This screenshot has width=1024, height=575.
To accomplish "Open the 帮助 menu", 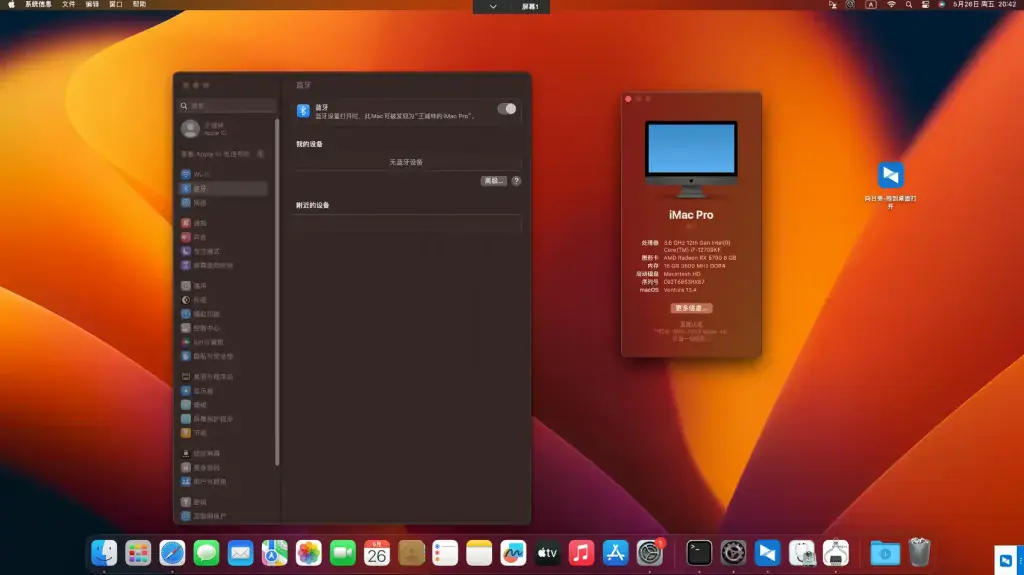I will [x=139, y=5].
